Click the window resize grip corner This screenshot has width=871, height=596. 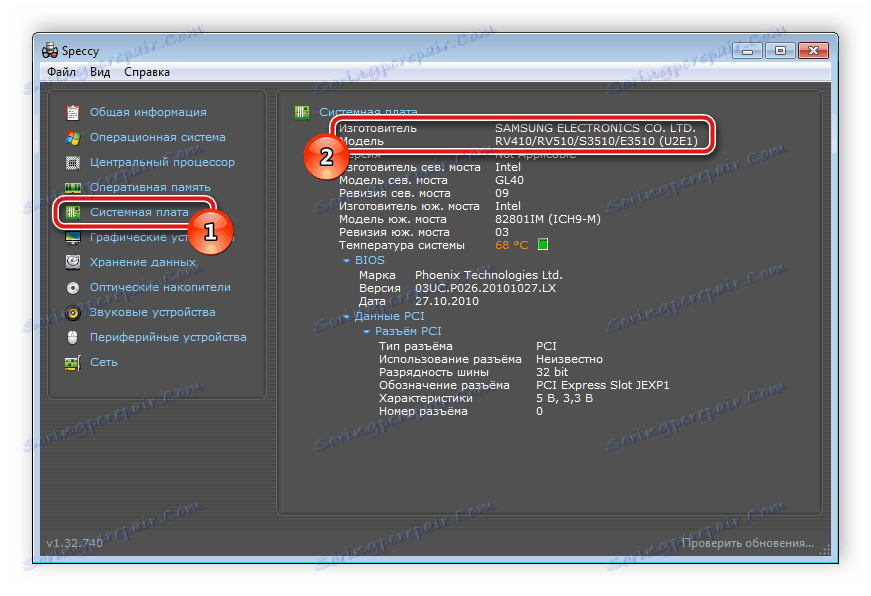pos(825,550)
